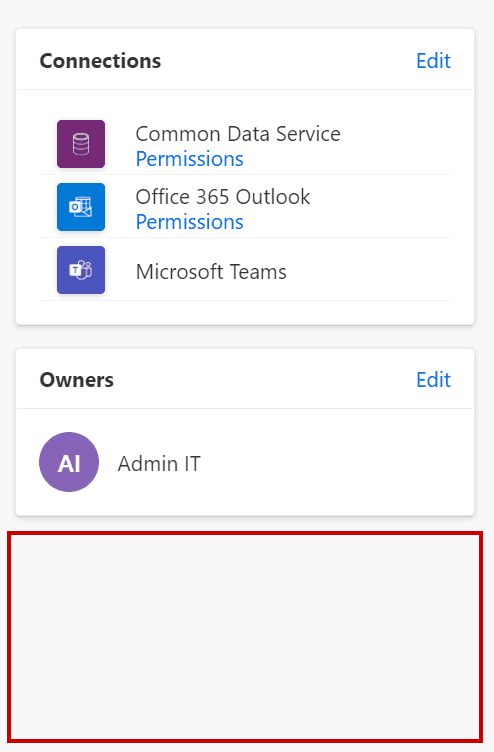Edit the Owners section
Viewport: 494px width, 752px height.
point(433,380)
